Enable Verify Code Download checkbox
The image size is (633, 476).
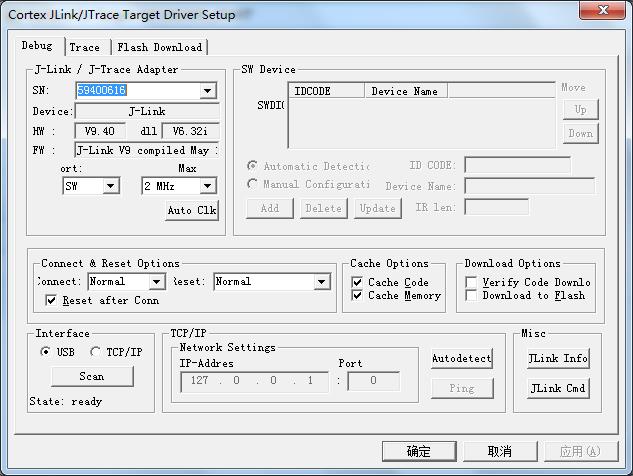point(471,282)
